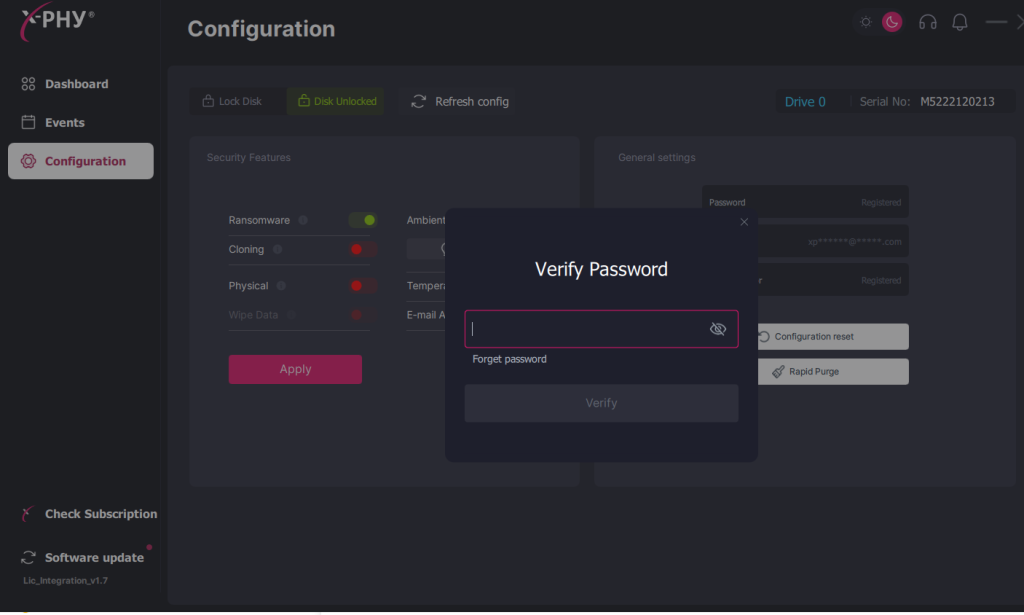This screenshot has width=1024, height=615.
Task: Open the Dashboard page
Action: [76, 84]
